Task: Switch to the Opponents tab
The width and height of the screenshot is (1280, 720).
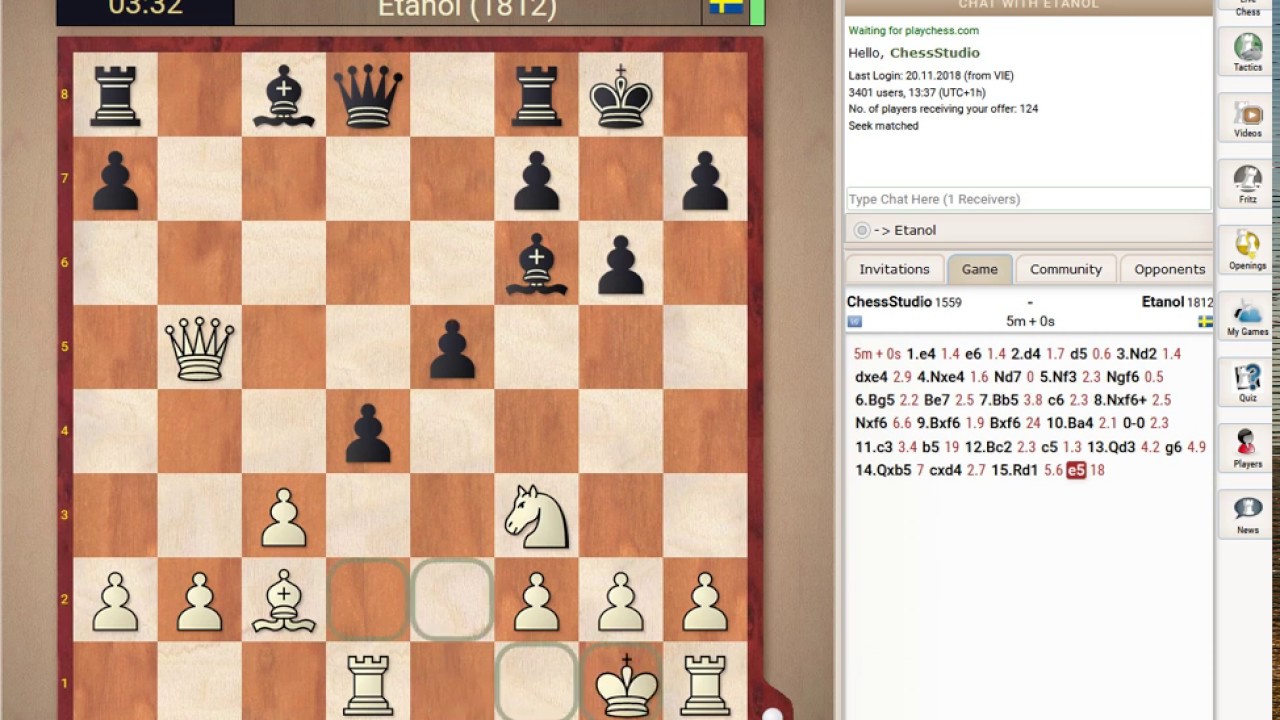Action: (x=1169, y=269)
